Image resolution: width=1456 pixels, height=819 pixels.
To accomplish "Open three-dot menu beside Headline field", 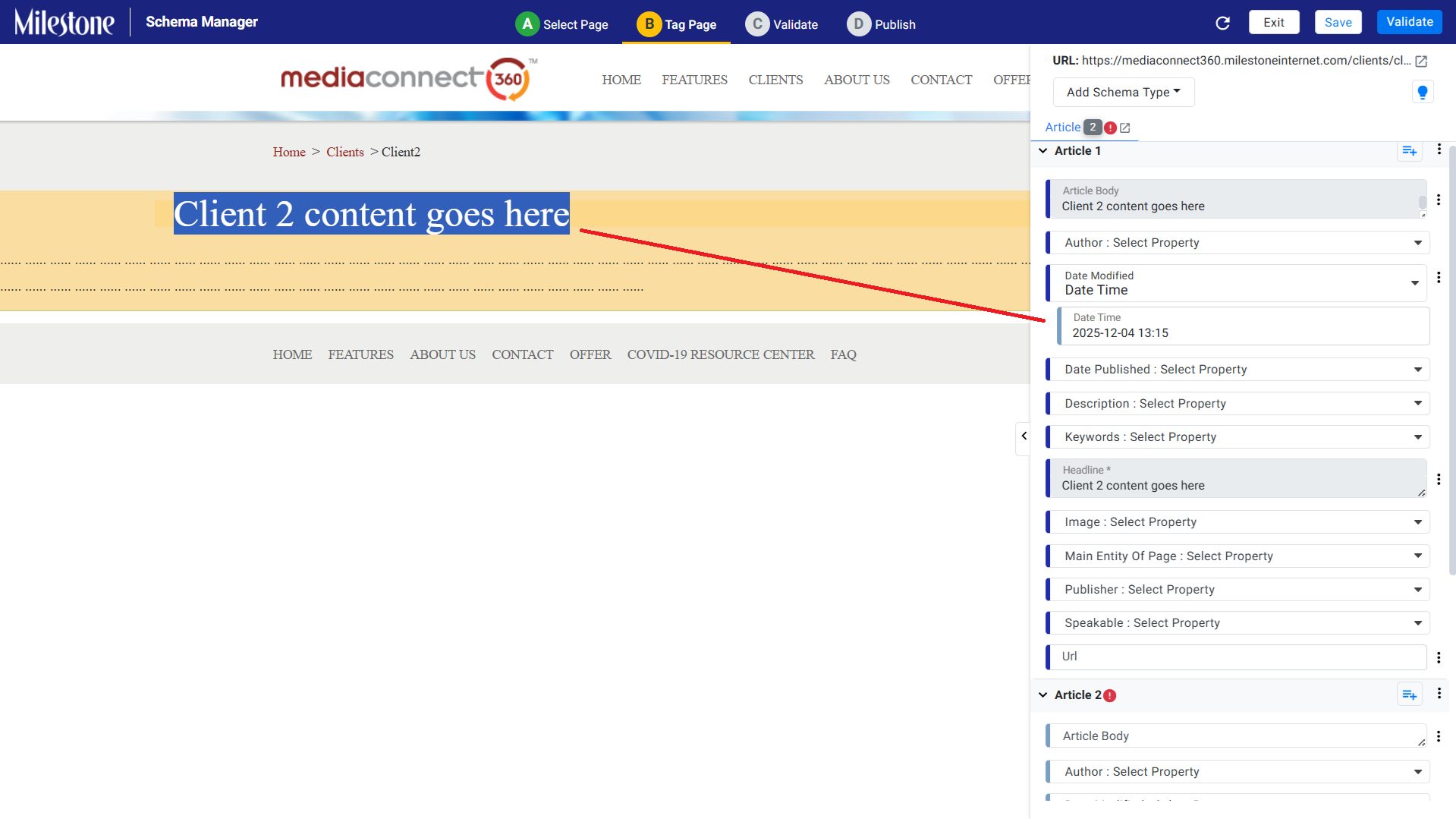I will [x=1438, y=480].
